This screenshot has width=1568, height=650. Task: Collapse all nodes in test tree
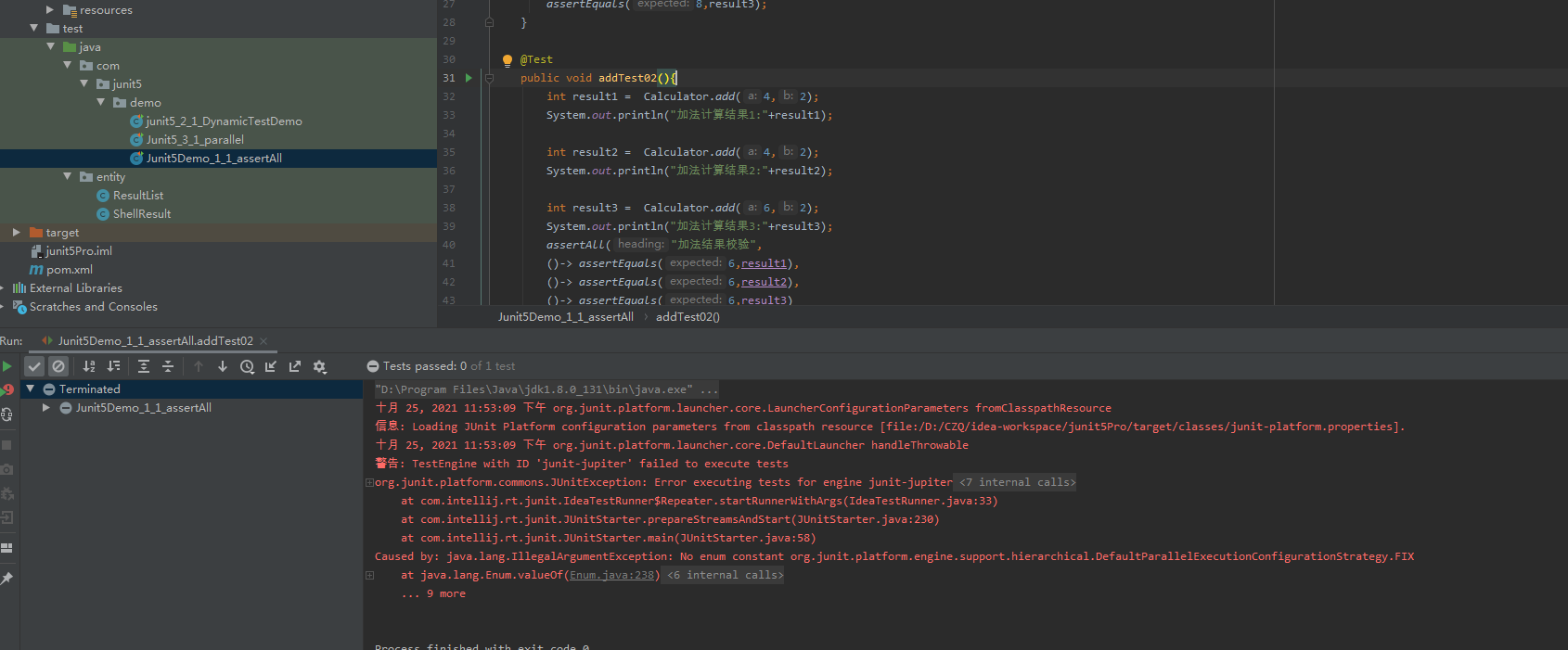point(168,366)
